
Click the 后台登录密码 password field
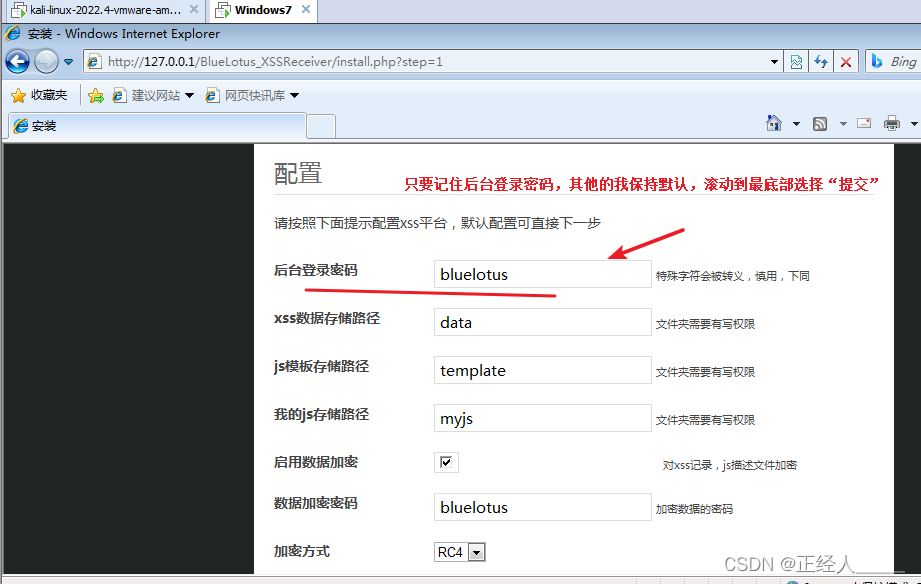click(543, 274)
